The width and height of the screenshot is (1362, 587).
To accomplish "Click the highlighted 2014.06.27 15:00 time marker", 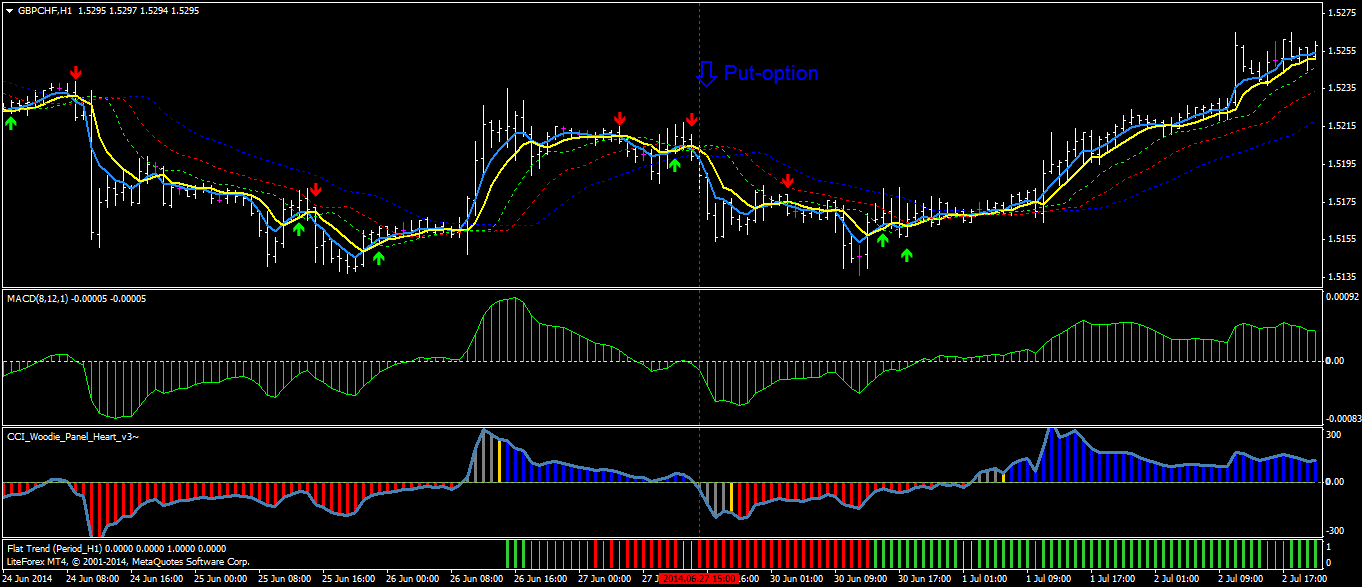I will pos(700,578).
